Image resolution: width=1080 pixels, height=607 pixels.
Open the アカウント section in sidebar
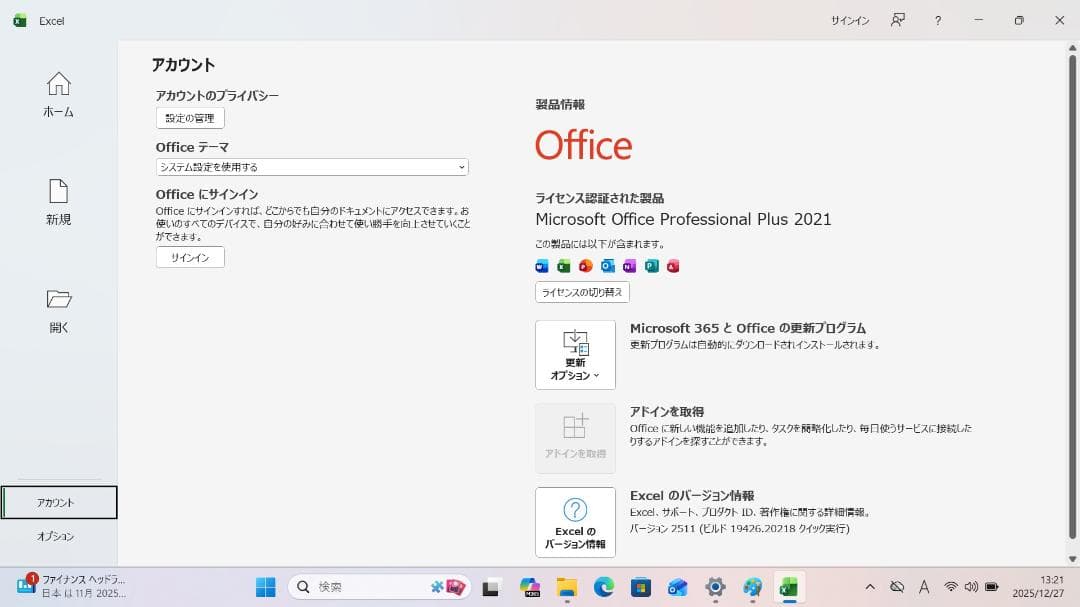pos(57,503)
